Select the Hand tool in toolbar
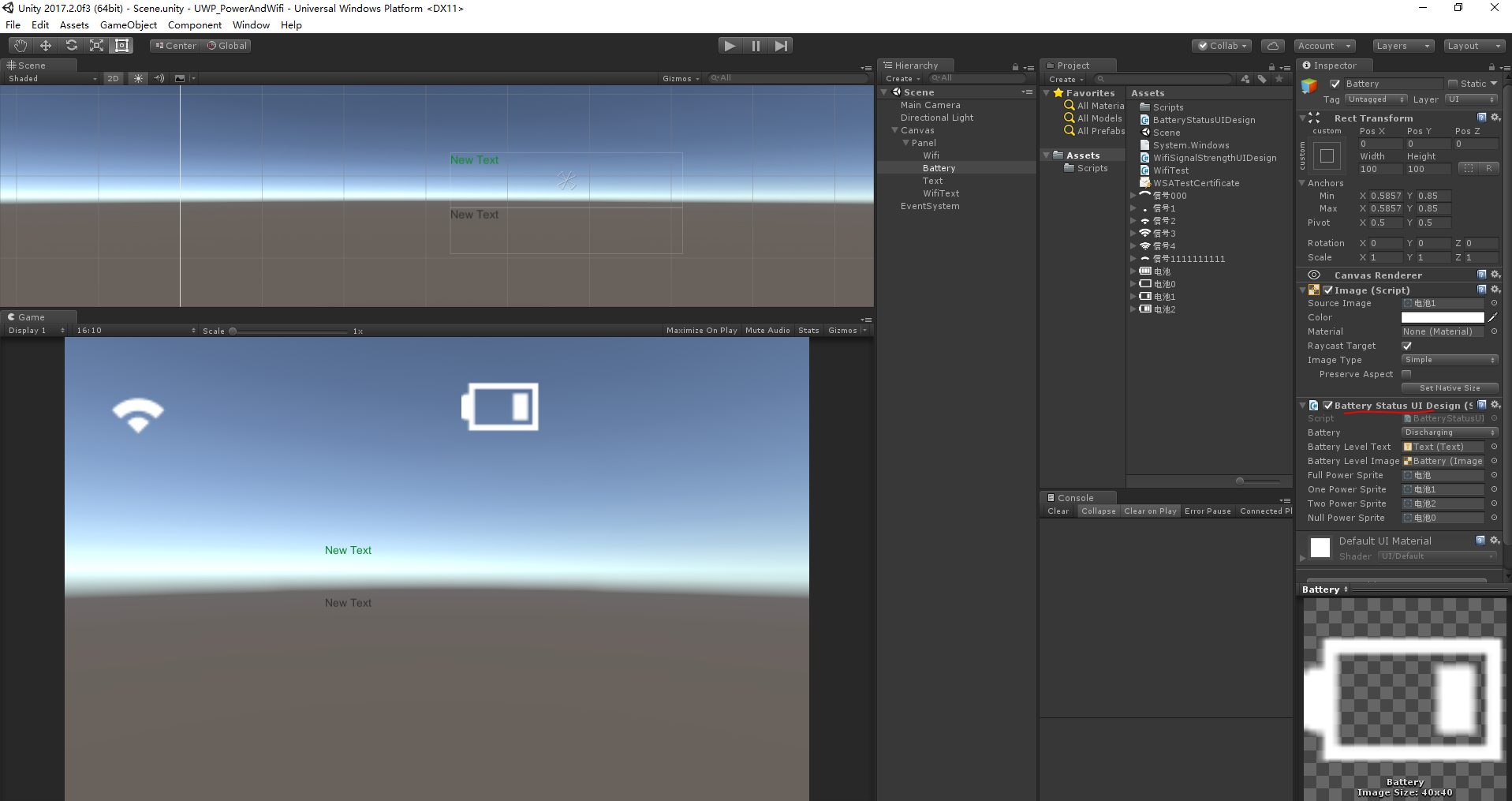The height and width of the screenshot is (801, 1512). pos(20,46)
